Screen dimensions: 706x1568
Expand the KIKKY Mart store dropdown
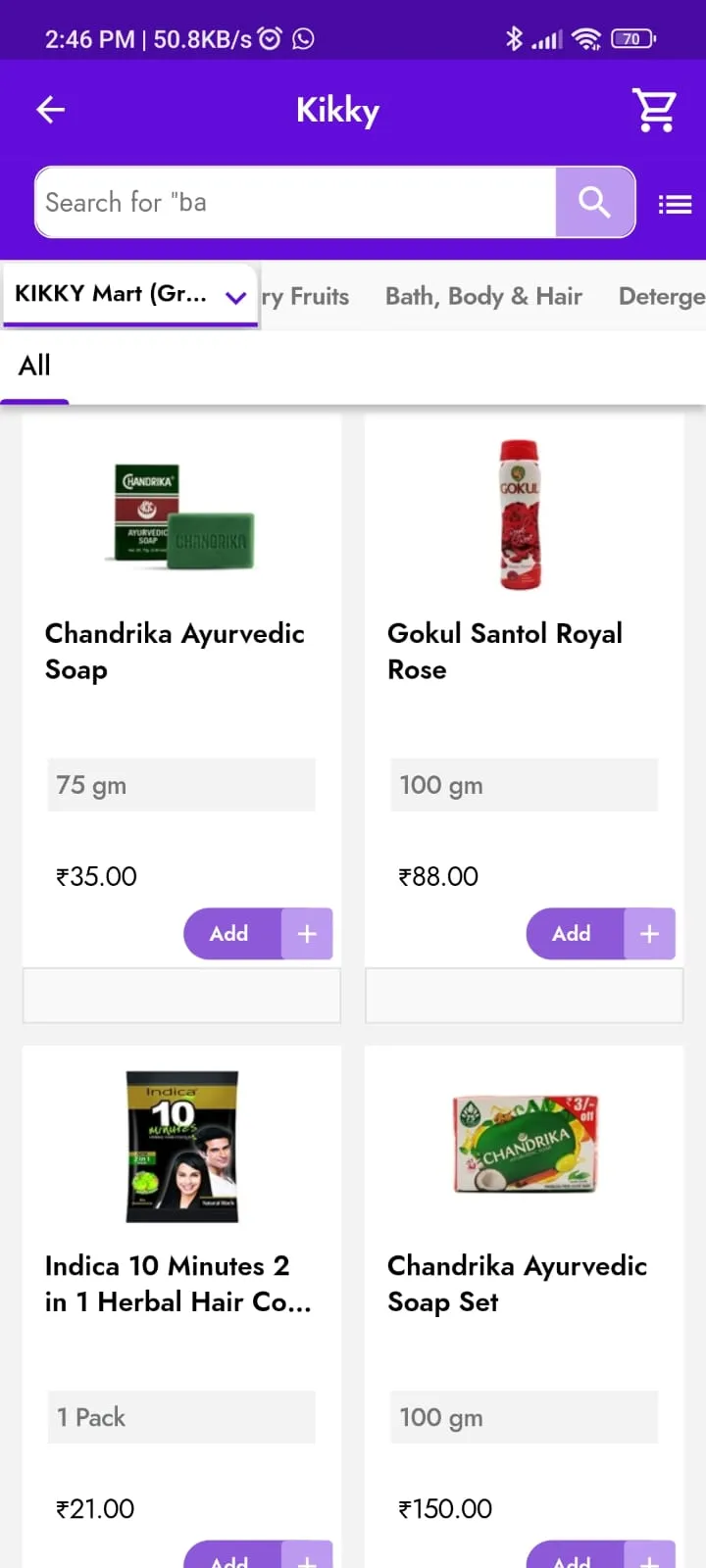235,297
